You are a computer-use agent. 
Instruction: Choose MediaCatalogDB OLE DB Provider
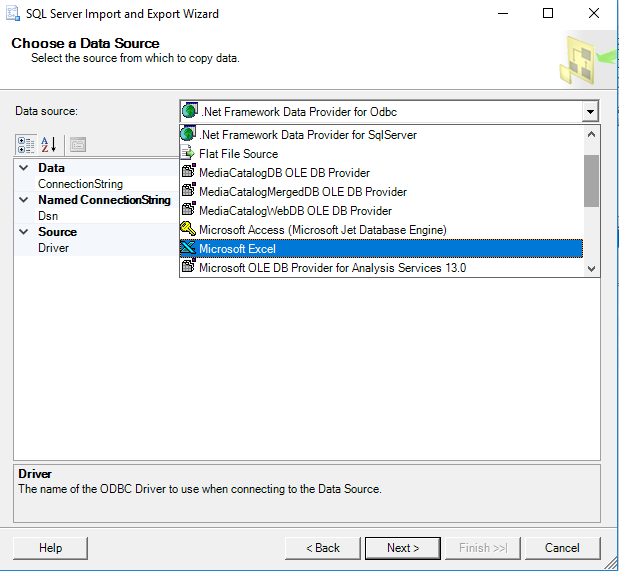click(x=381, y=173)
